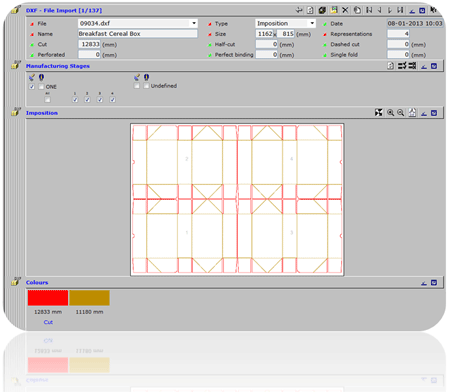450x392 pixels.
Task: Click the Perforated value field
Action: click(x=89, y=54)
